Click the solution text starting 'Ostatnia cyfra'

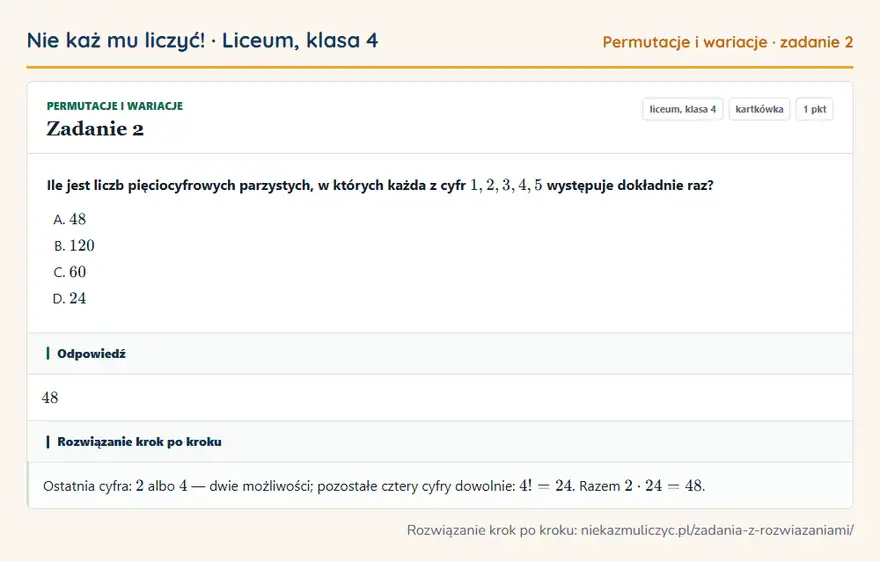point(374,486)
